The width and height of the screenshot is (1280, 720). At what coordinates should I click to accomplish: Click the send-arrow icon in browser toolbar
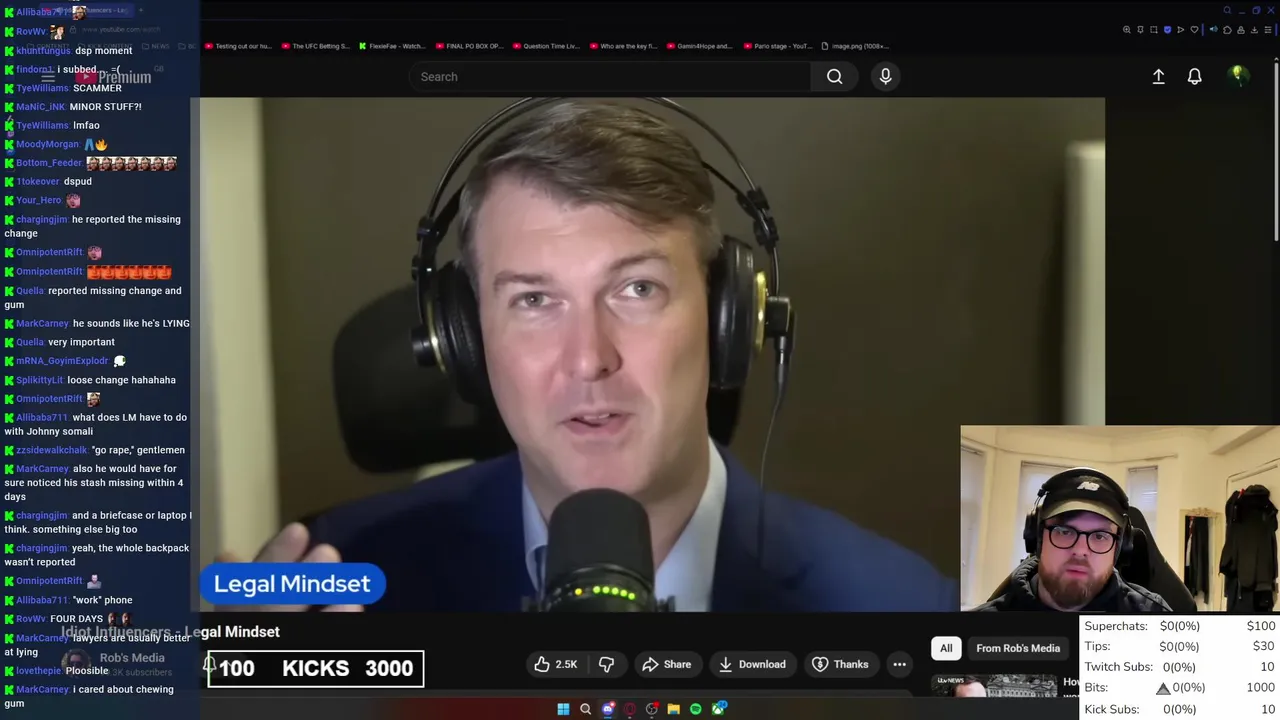[1180, 30]
